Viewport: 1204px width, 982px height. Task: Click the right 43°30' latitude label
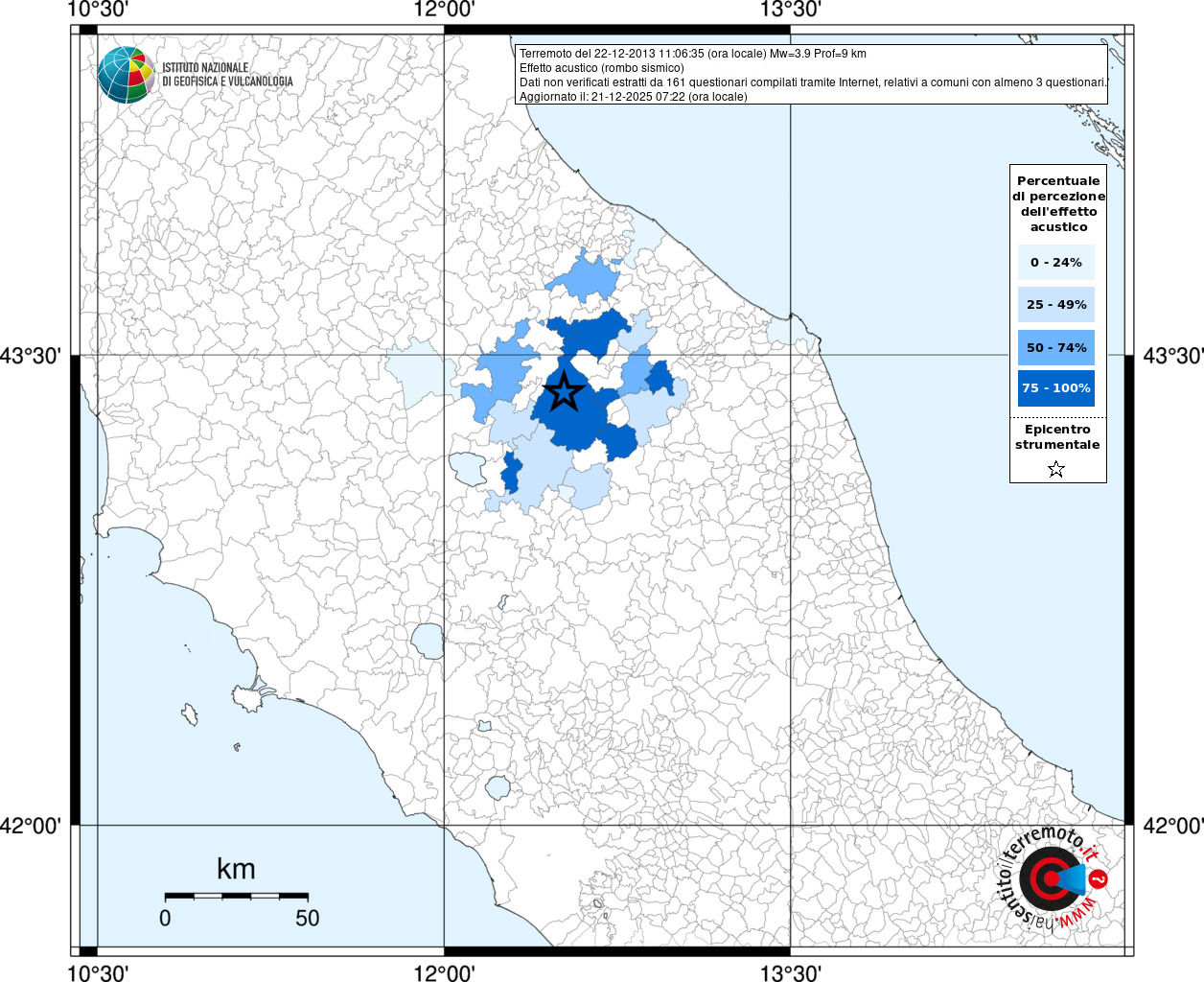click(1173, 356)
